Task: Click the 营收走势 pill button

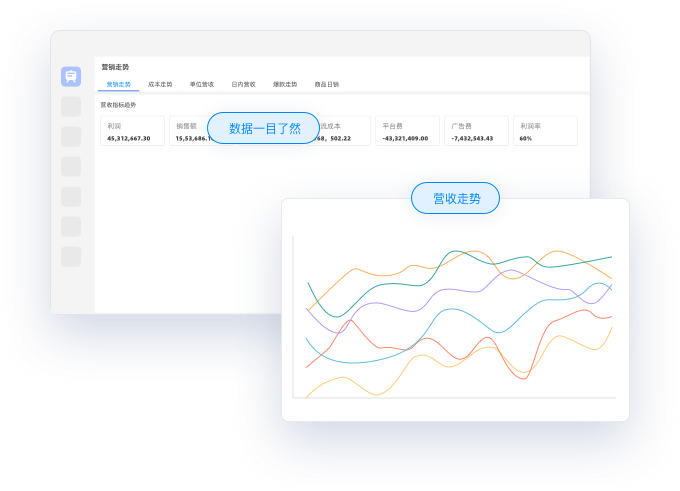Action: [x=456, y=198]
